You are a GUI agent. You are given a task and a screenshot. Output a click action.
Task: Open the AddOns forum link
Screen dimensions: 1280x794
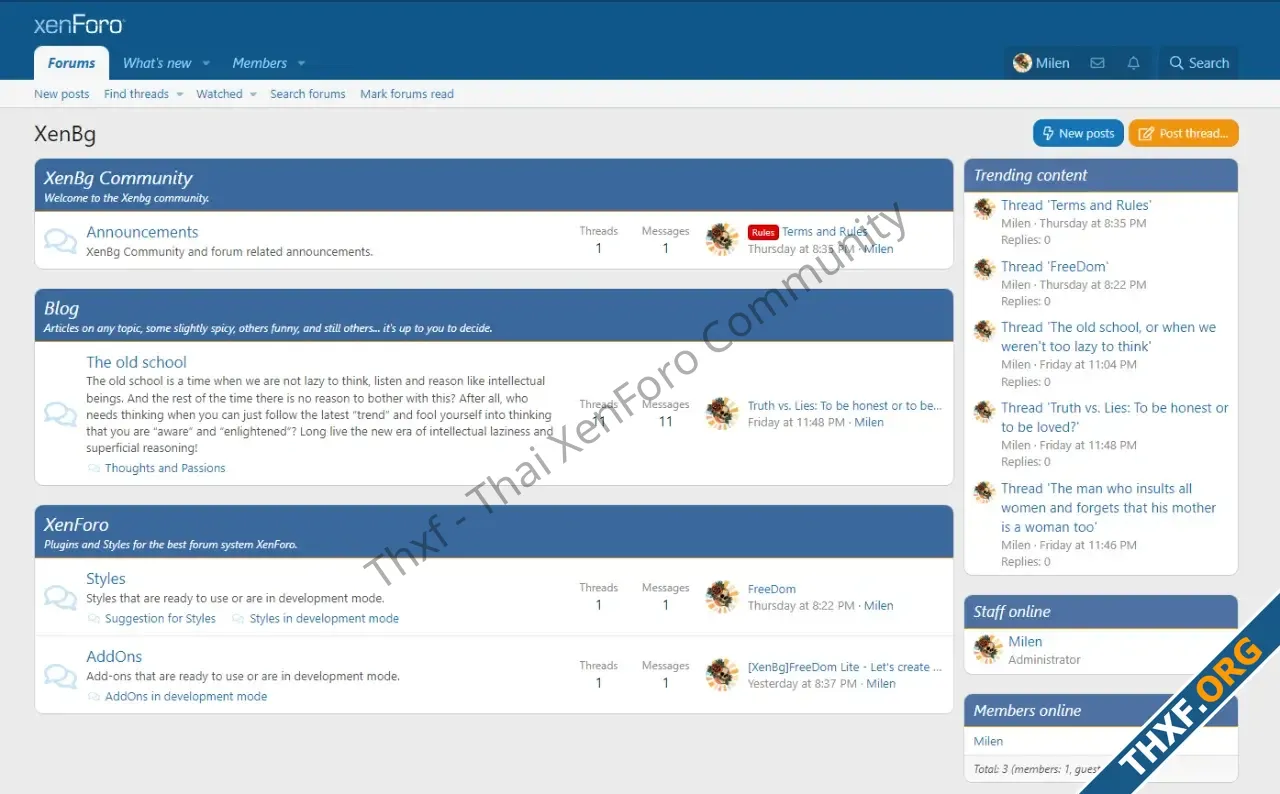[x=114, y=657]
